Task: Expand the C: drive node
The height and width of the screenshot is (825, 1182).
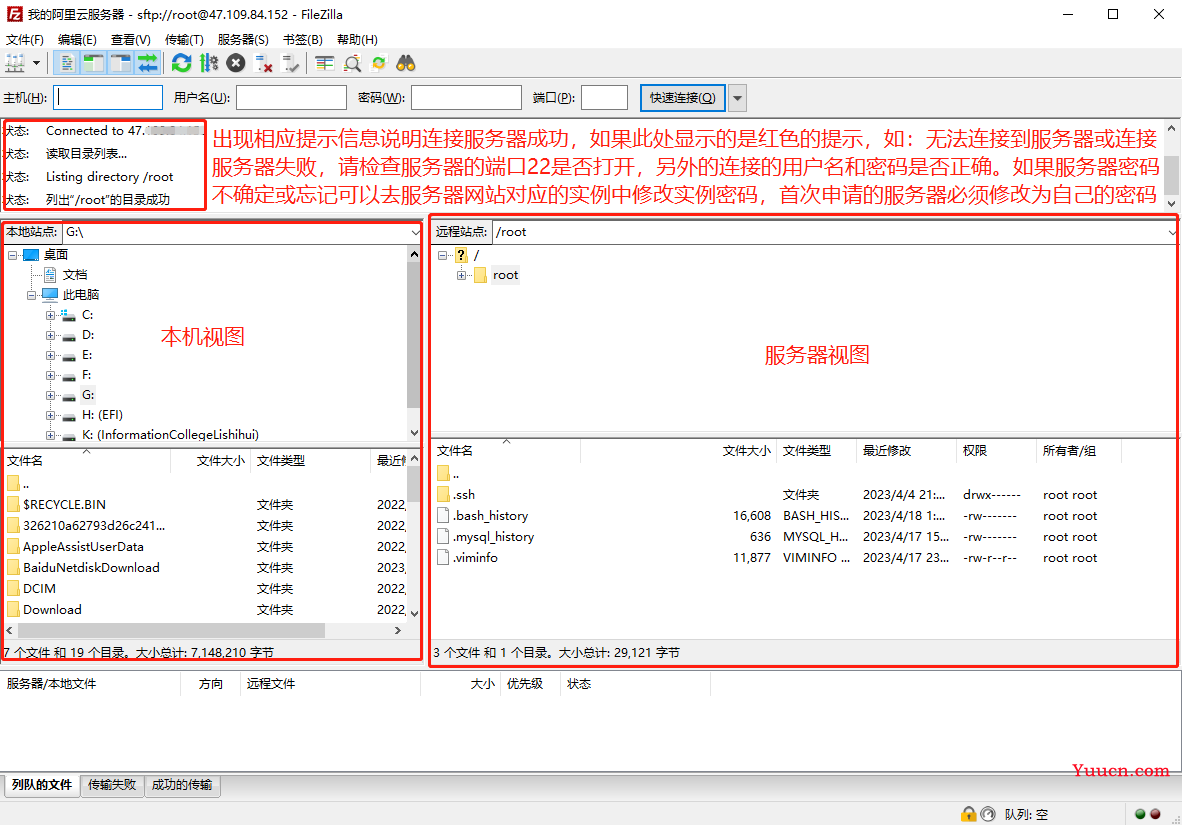Action: point(51,315)
